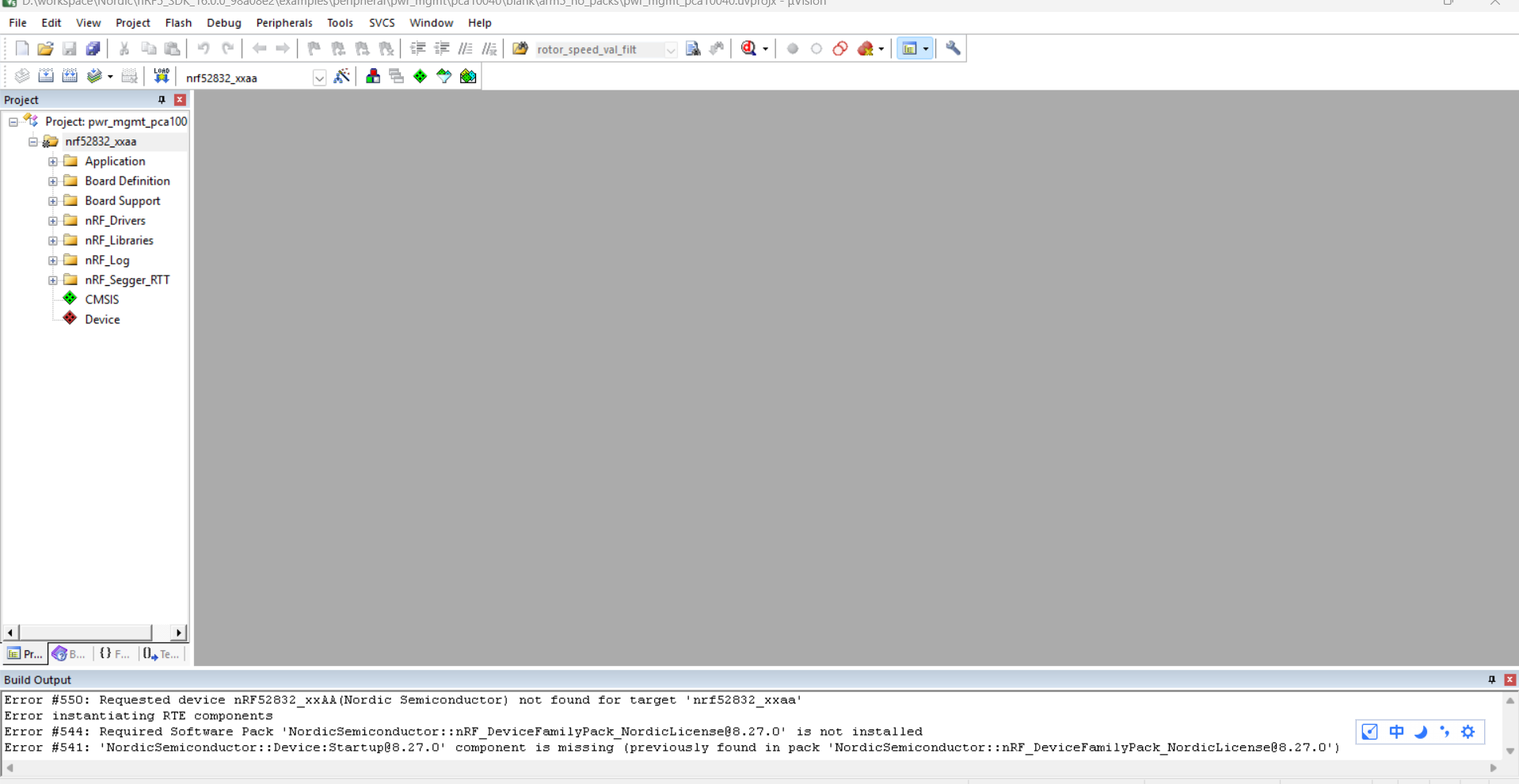Select the Device component in tree
The image size is (1519, 784).
pos(102,319)
